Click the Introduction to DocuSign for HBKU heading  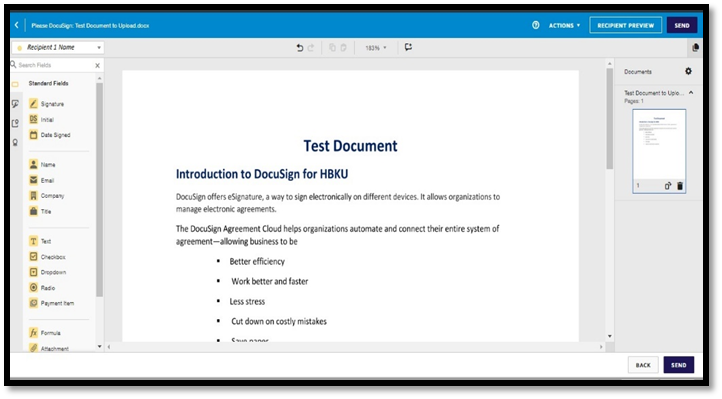click(x=262, y=174)
